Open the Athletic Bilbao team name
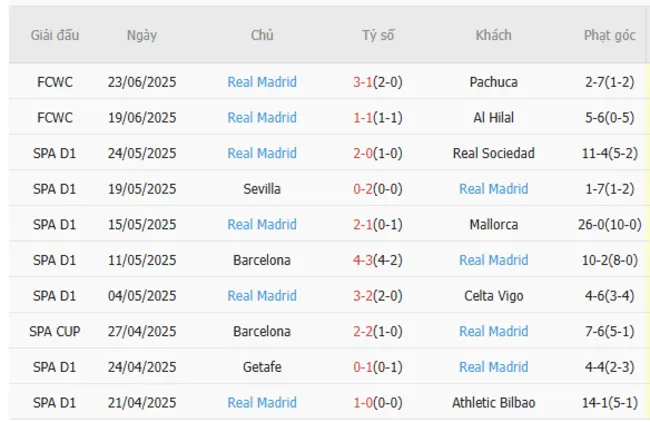 tap(493, 402)
